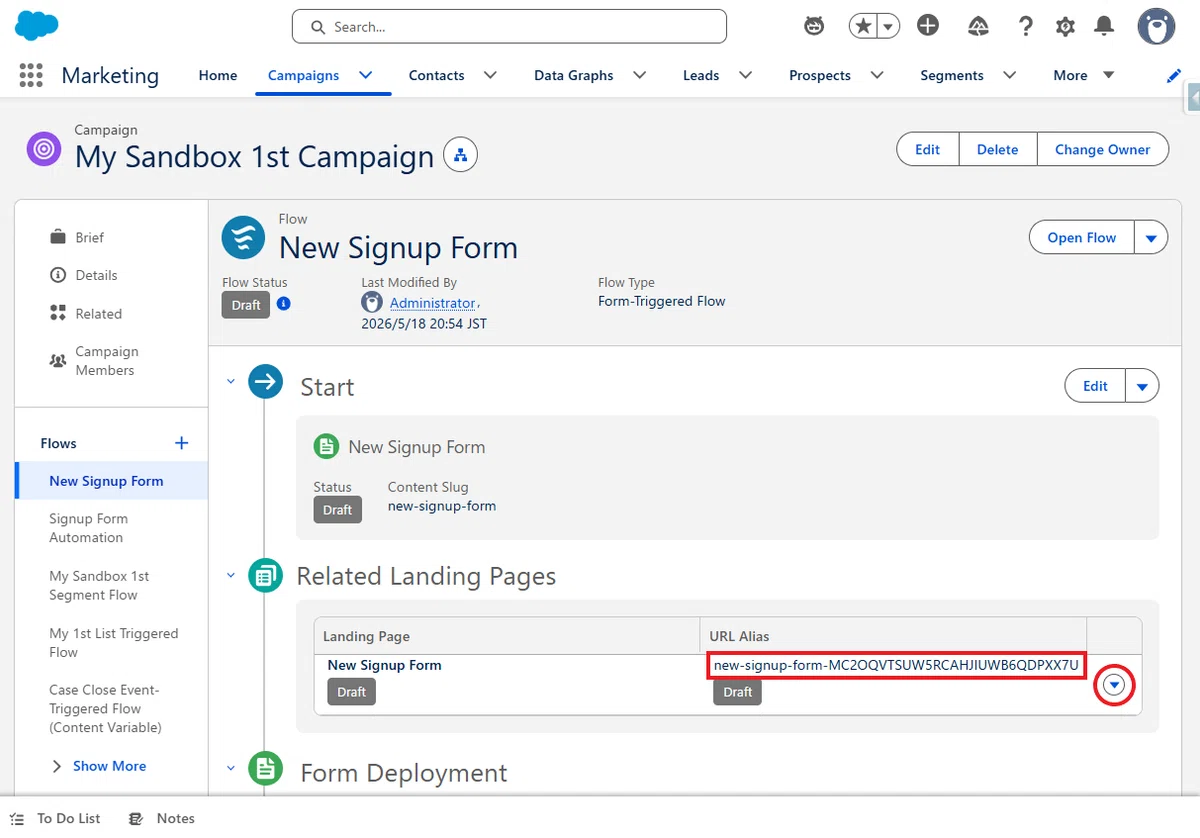Open the More navigation menu
This screenshot has height=838, width=1200.
pos(1083,75)
